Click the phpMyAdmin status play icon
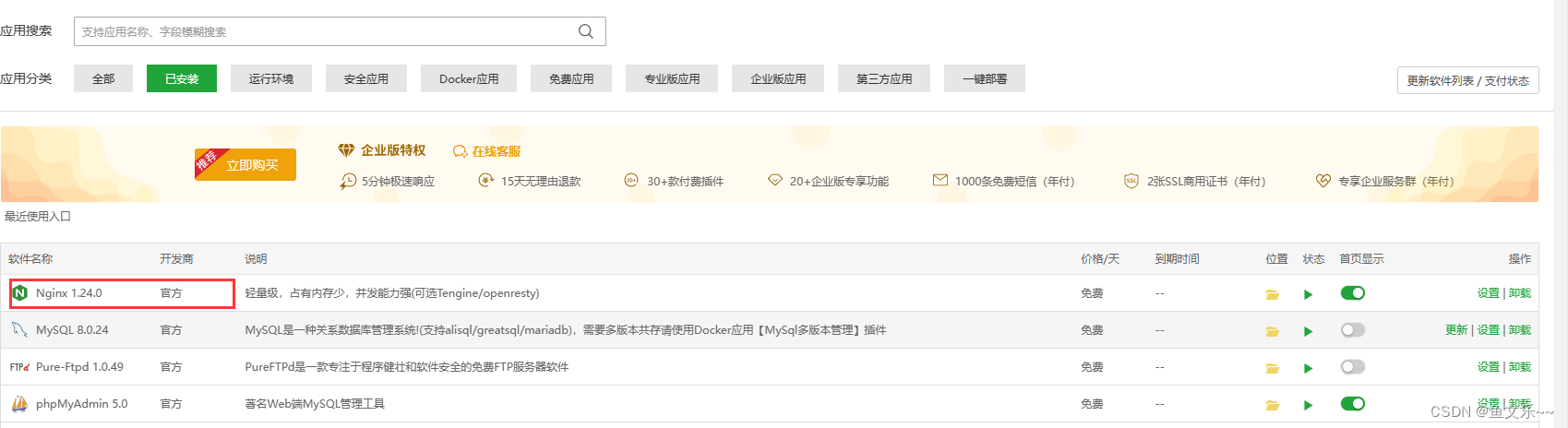1568x428 pixels. (x=1308, y=405)
